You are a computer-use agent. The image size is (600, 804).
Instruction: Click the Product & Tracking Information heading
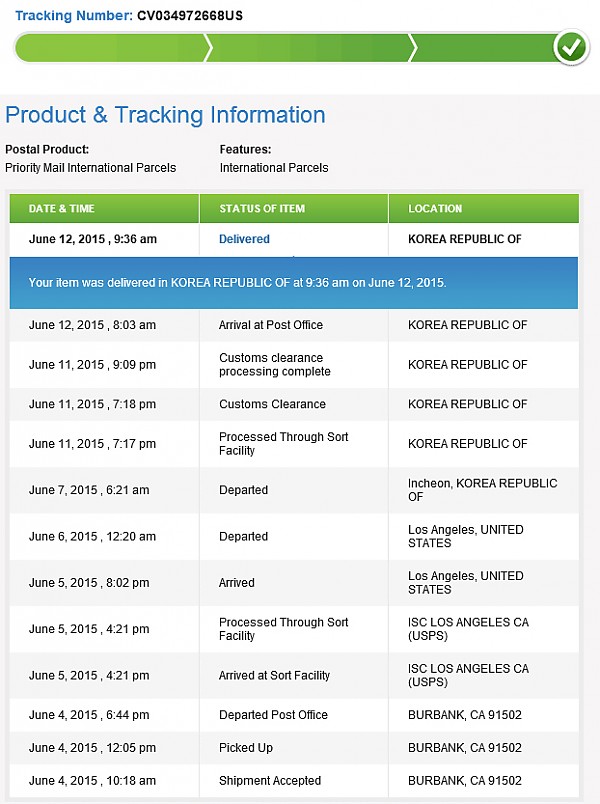click(165, 115)
